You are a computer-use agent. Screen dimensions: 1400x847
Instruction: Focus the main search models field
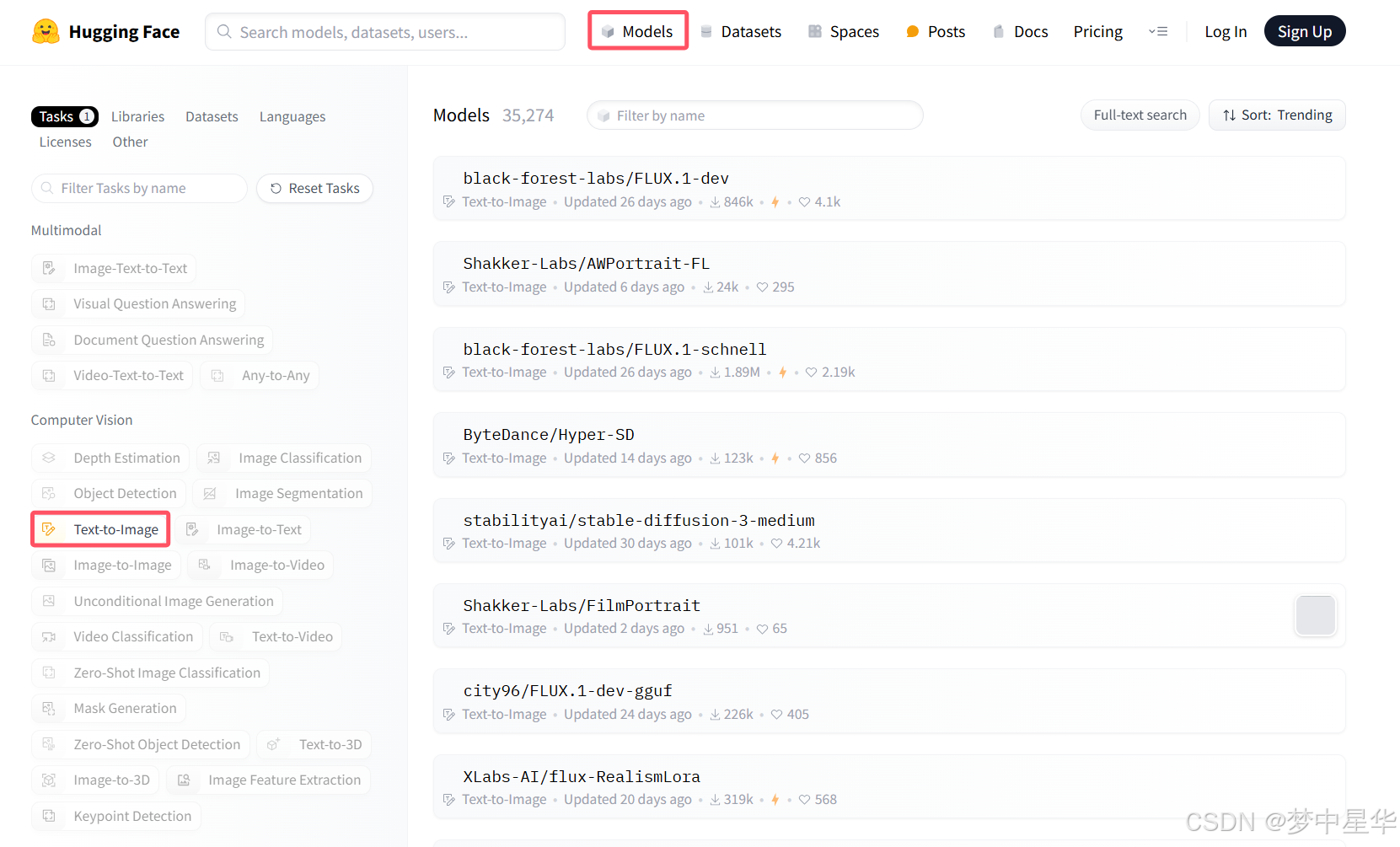click(385, 31)
